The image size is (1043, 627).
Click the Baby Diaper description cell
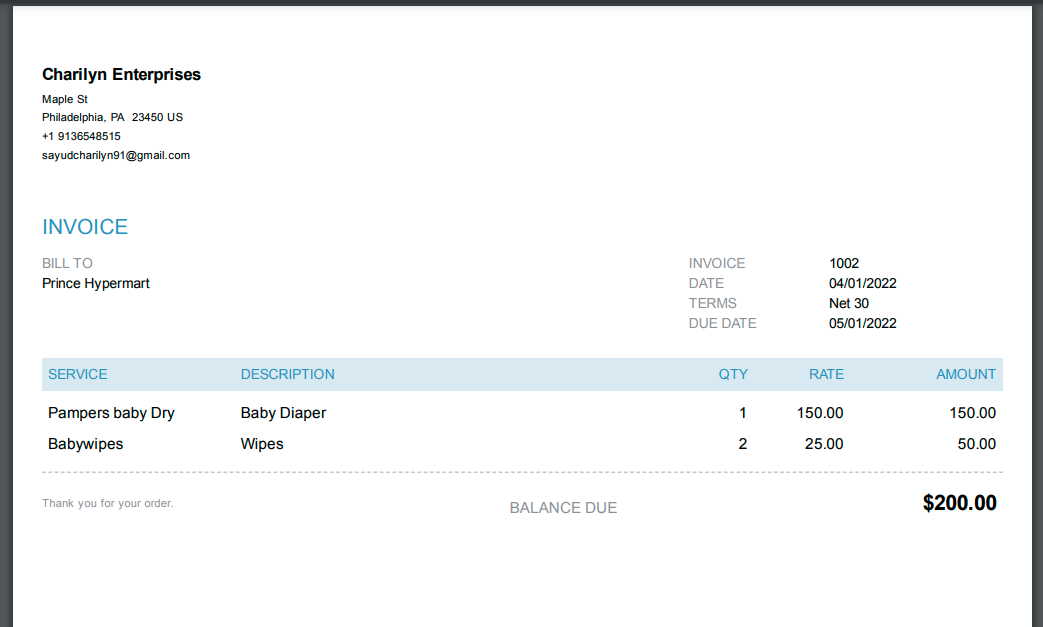click(283, 413)
